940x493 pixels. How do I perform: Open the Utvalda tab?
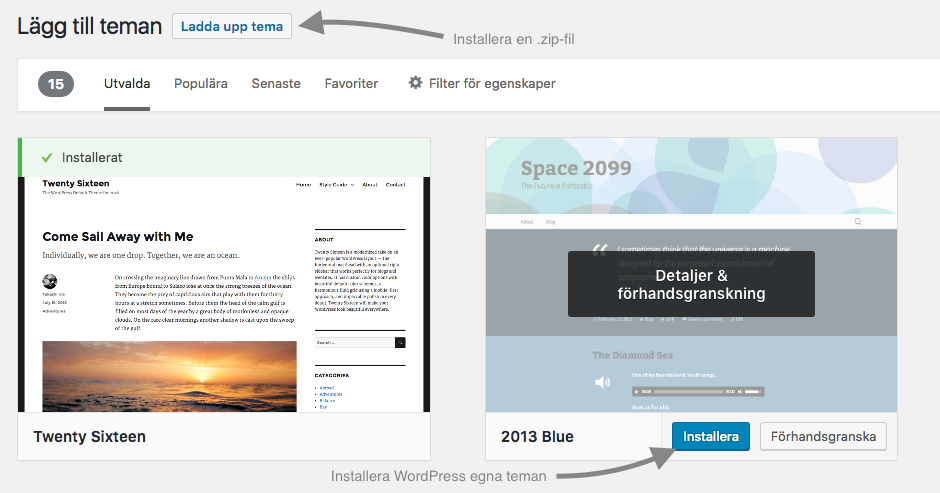tap(127, 83)
